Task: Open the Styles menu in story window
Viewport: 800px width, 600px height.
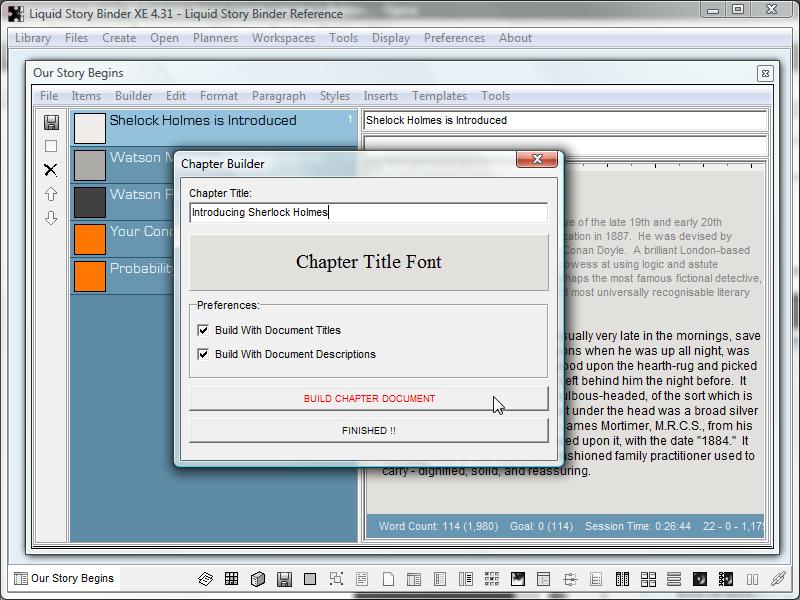Action: coord(335,96)
